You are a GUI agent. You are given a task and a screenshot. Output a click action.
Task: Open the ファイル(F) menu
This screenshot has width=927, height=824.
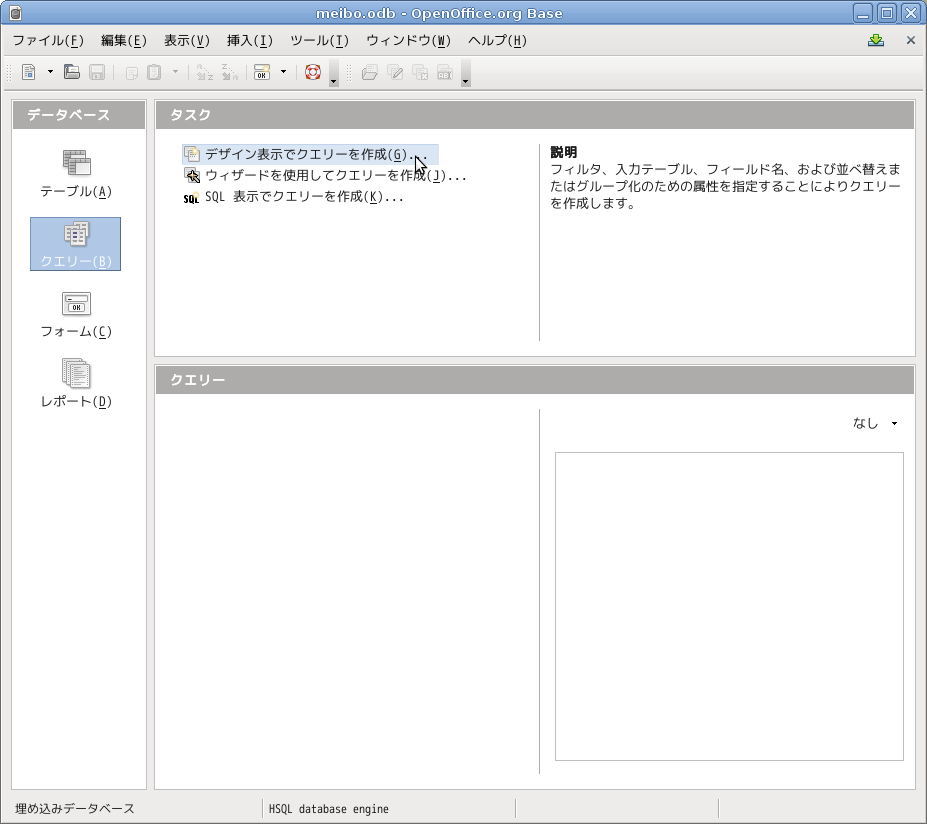tap(47, 41)
